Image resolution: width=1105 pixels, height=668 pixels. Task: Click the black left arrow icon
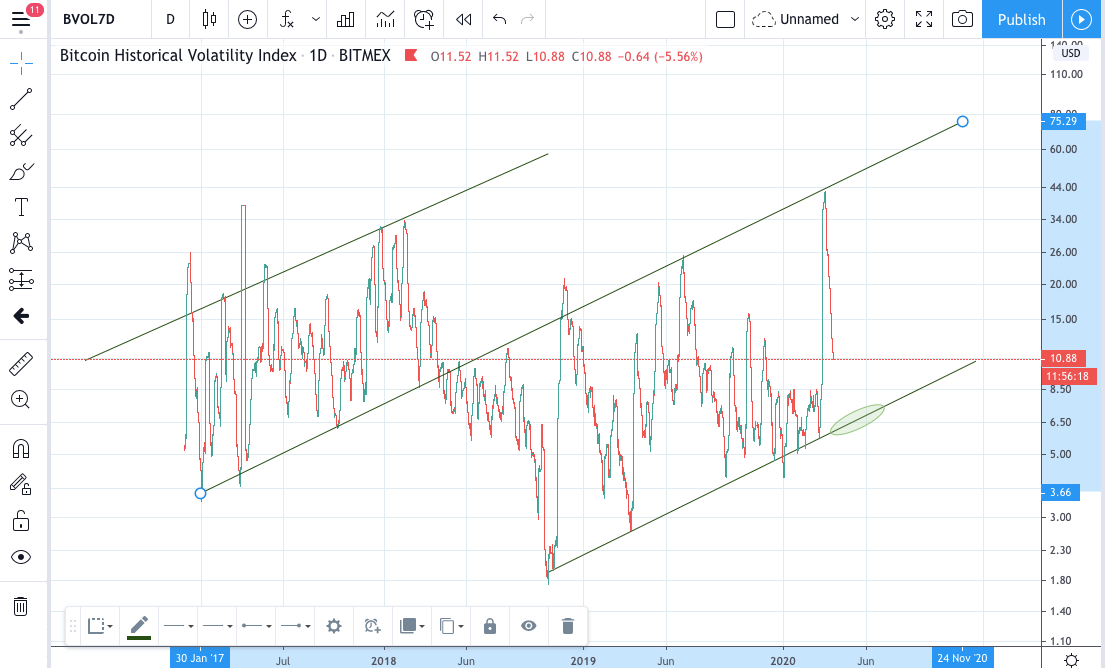point(21,316)
